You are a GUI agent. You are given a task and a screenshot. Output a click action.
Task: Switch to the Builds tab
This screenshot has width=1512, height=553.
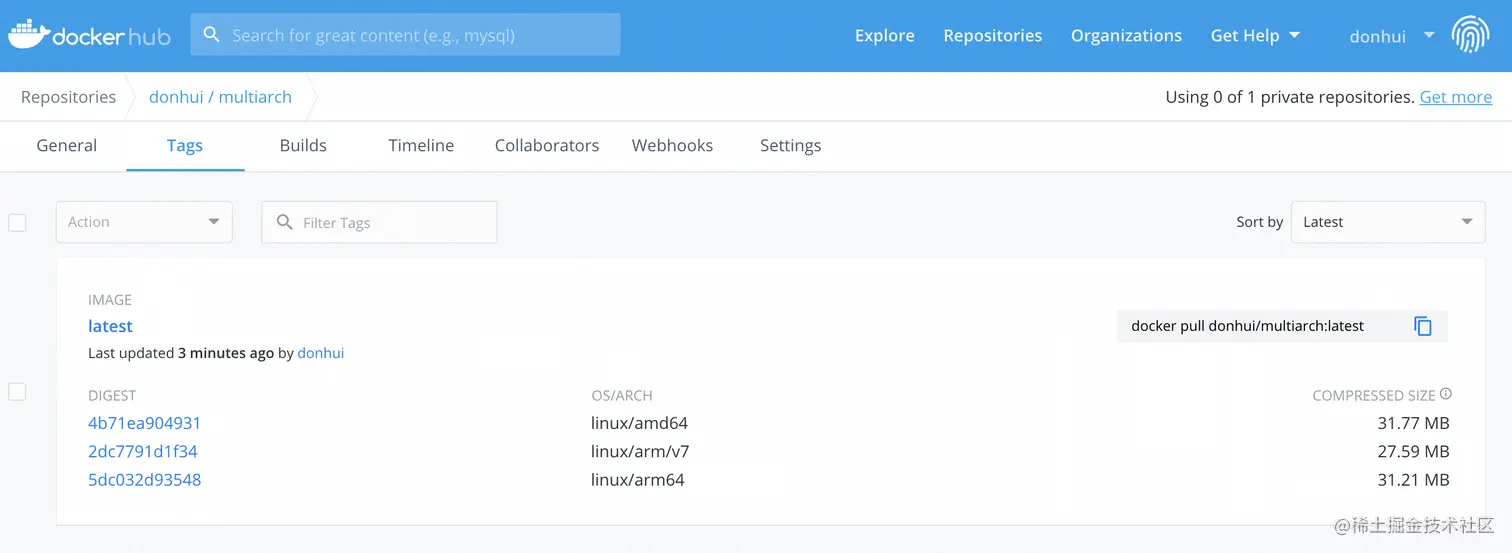[303, 145]
